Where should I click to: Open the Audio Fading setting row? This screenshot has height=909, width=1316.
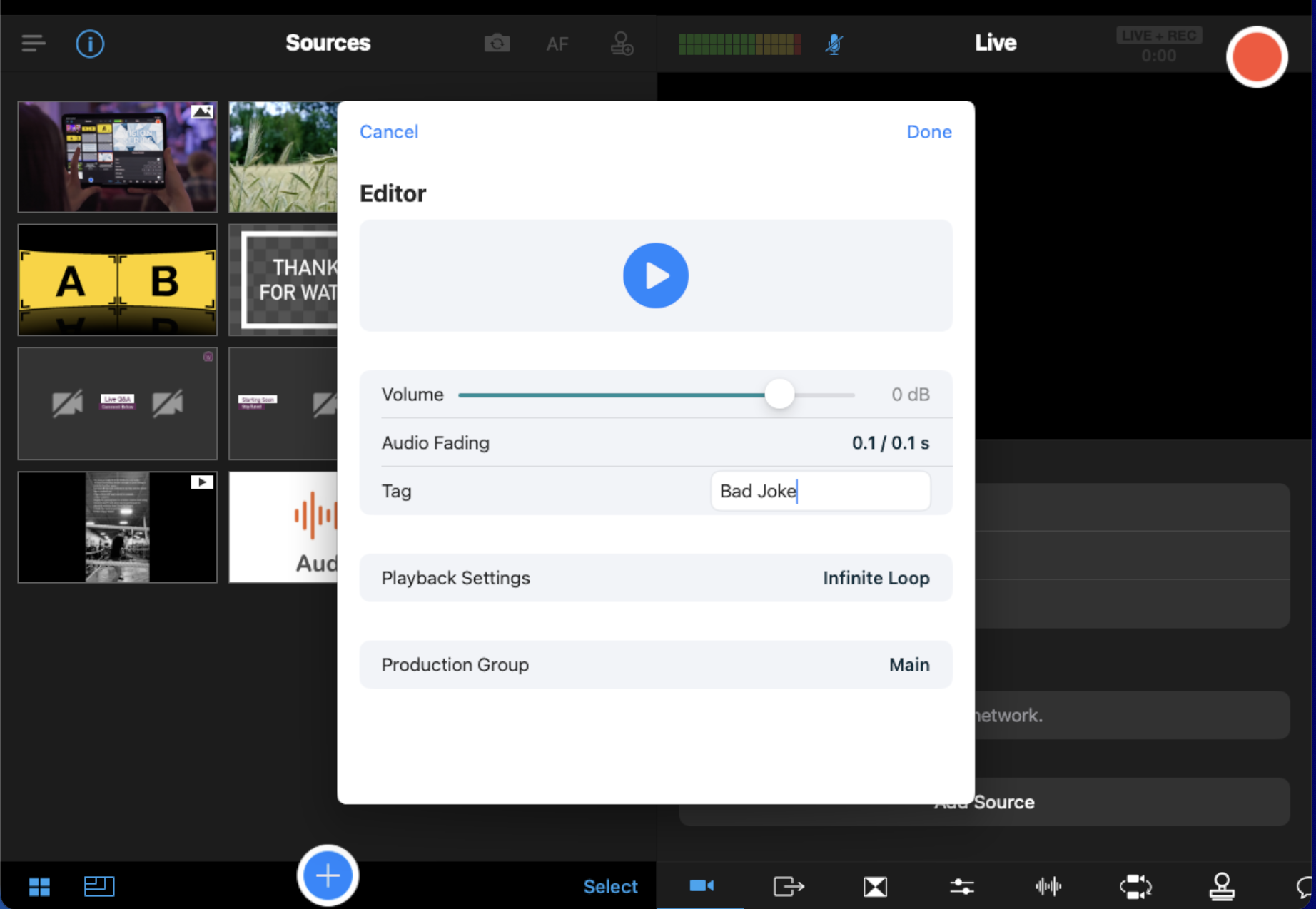(655, 443)
